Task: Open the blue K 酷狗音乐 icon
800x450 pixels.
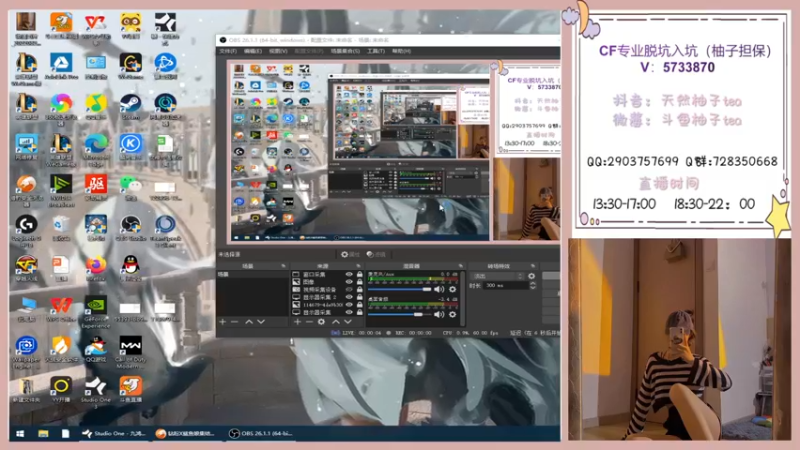Action: tap(131, 147)
